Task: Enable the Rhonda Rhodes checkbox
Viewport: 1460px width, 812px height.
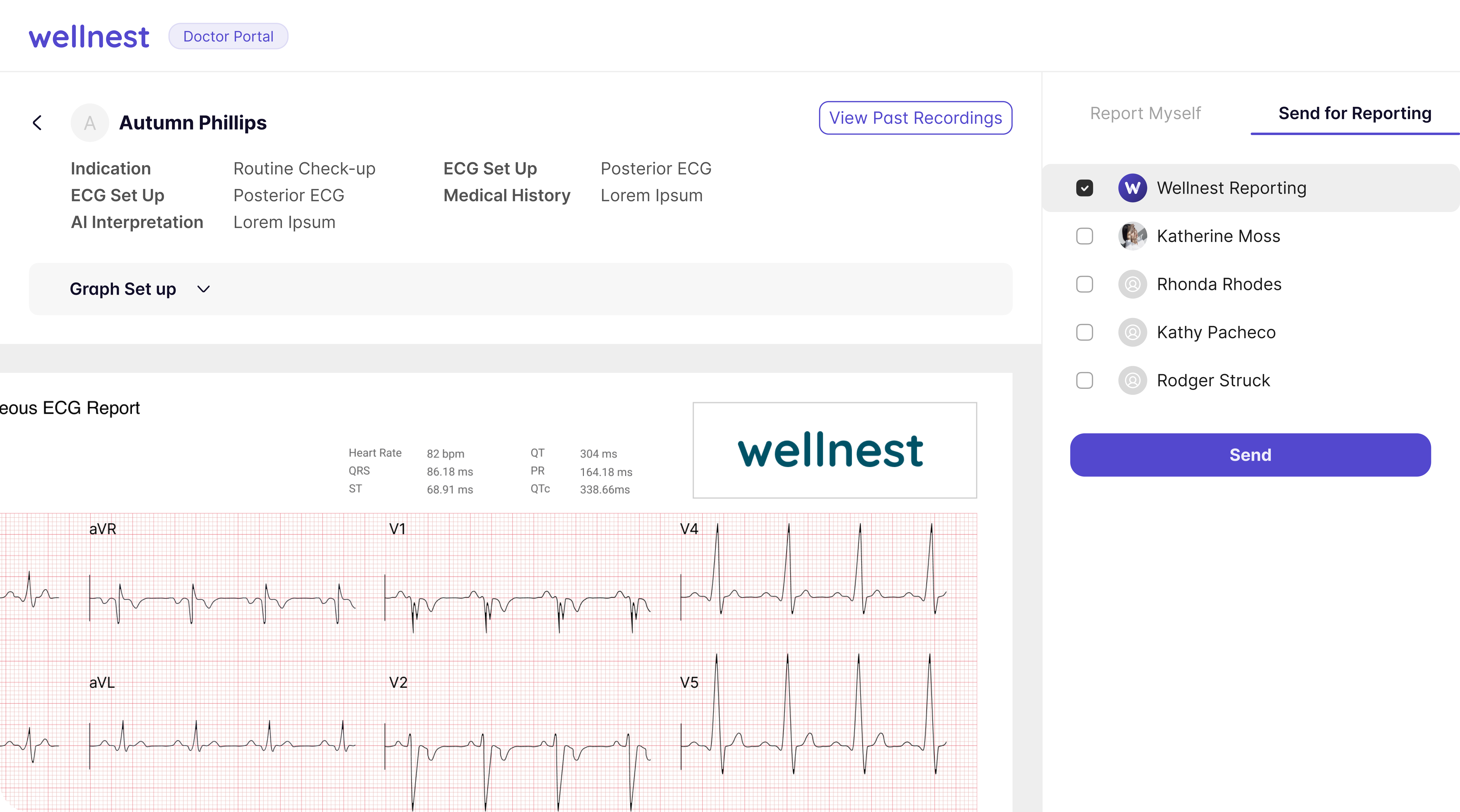Action: point(1085,284)
